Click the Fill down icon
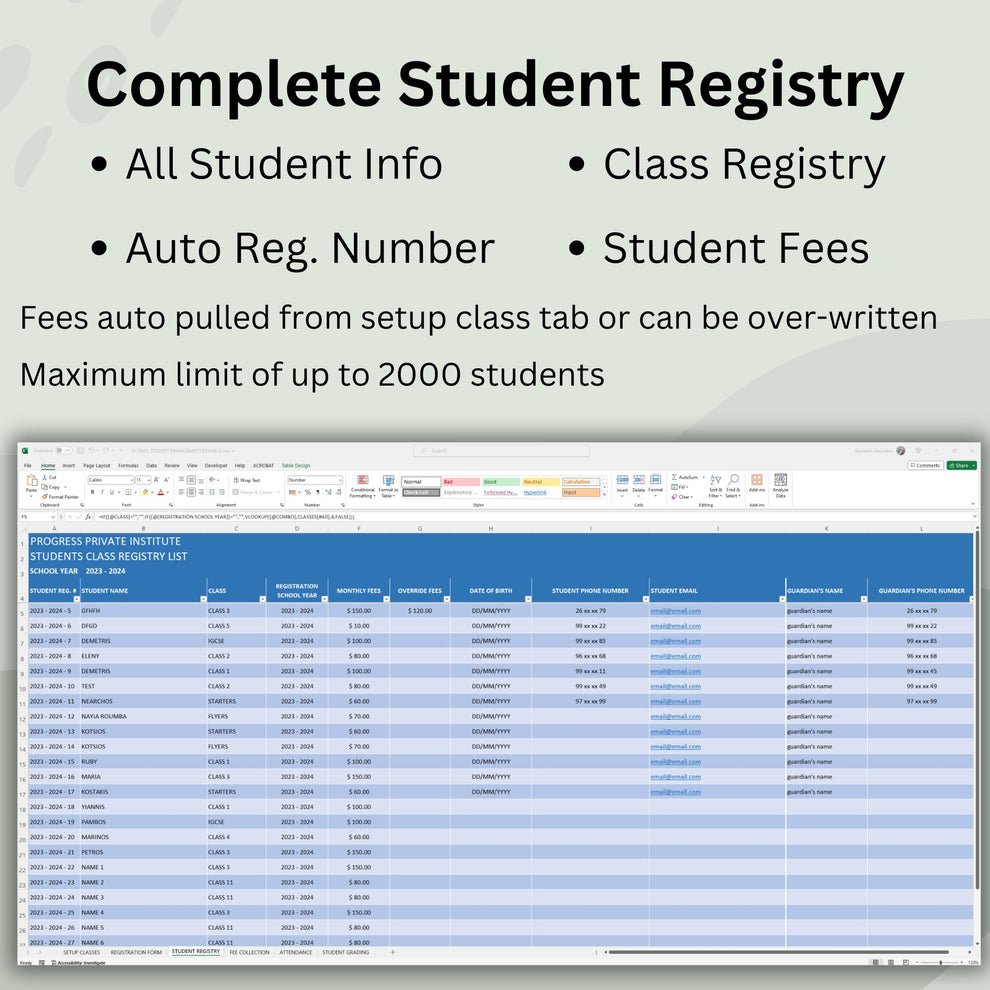 coord(674,487)
